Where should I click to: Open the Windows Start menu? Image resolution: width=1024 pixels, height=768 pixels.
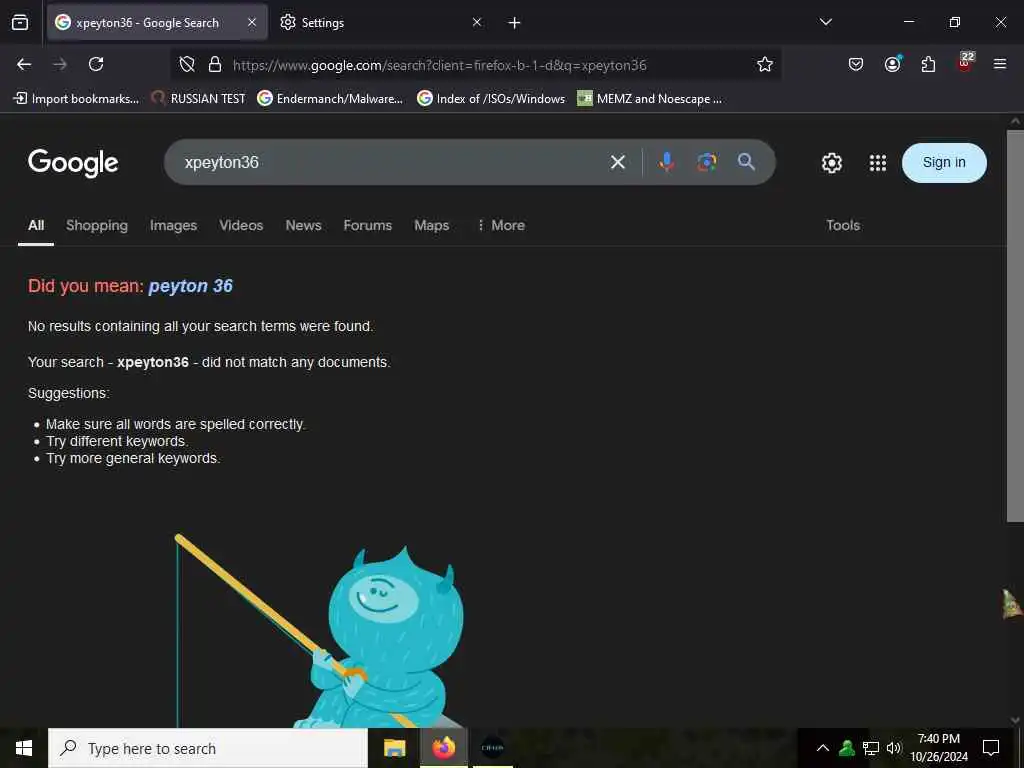(x=24, y=748)
